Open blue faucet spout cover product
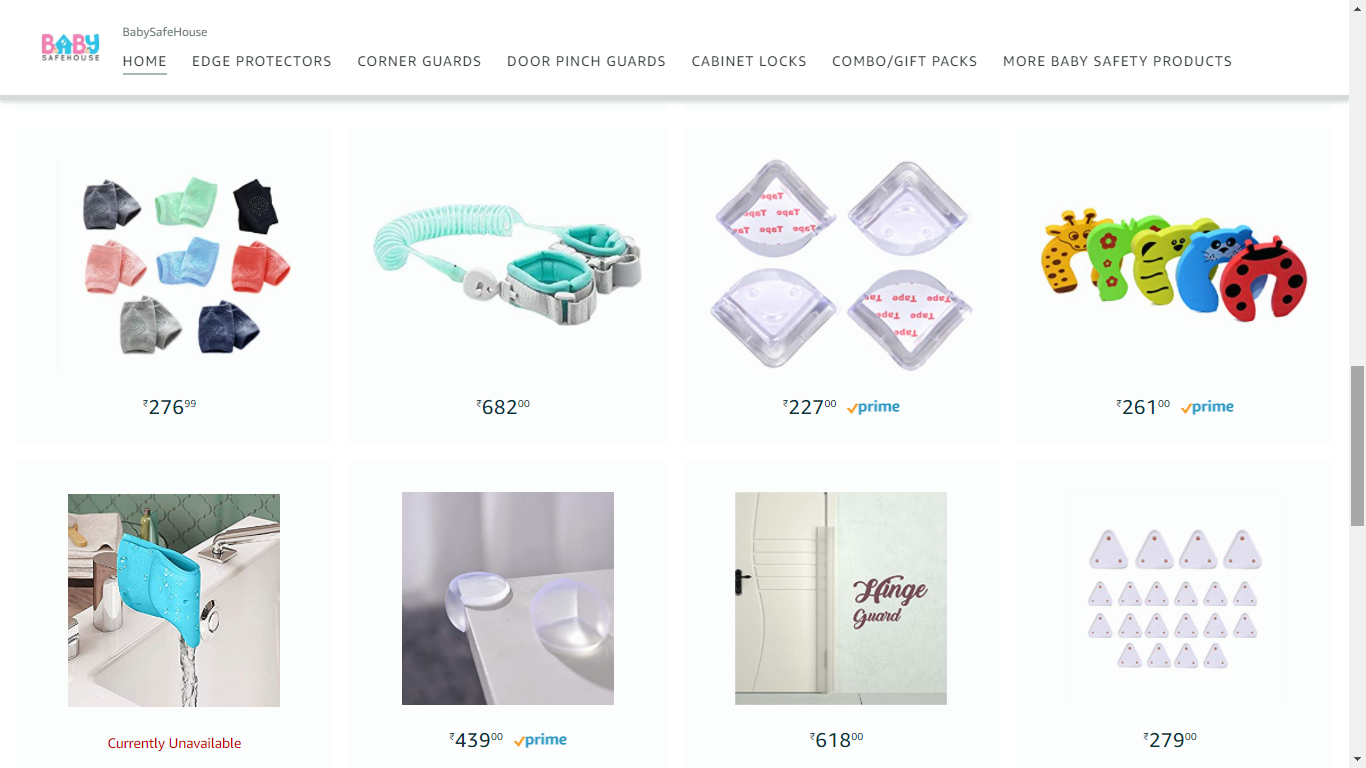1366x768 pixels. pyautogui.click(x=174, y=600)
